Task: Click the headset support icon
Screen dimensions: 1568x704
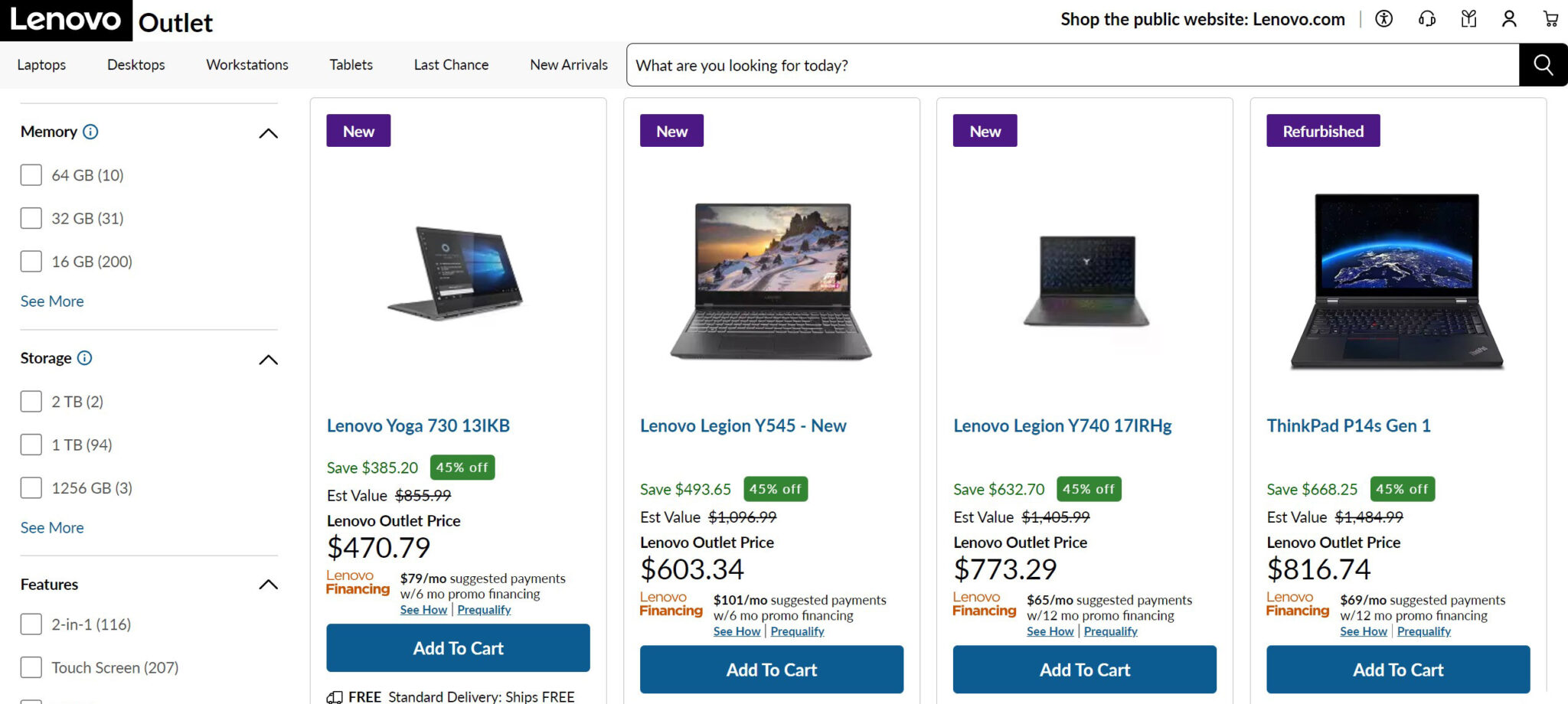Action: [x=1426, y=19]
